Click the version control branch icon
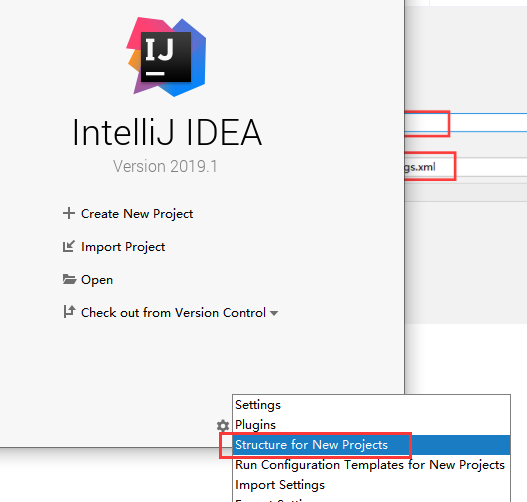This screenshot has height=502, width=527. coord(69,311)
